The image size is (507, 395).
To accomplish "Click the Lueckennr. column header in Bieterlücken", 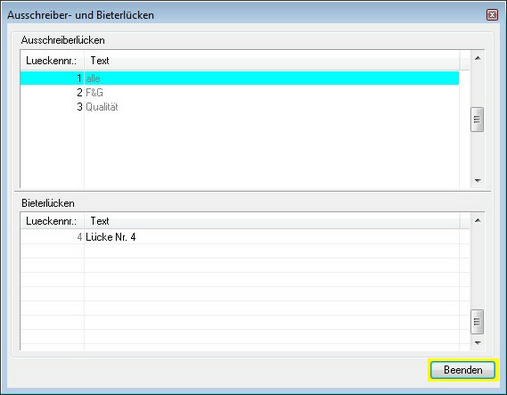I will click(x=52, y=221).
